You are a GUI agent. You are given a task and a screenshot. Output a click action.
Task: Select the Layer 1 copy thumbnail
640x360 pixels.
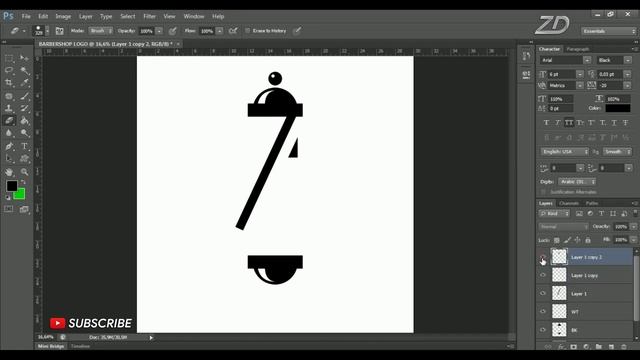(x=559, y=275)
